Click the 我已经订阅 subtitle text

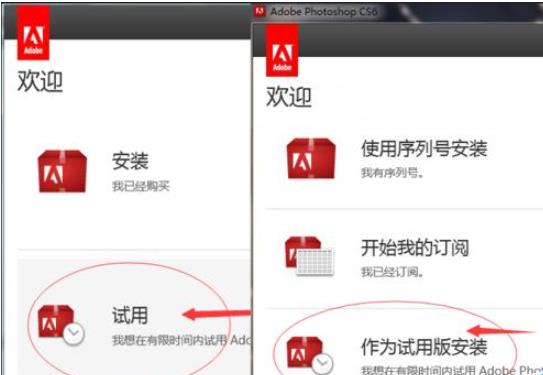392,272
